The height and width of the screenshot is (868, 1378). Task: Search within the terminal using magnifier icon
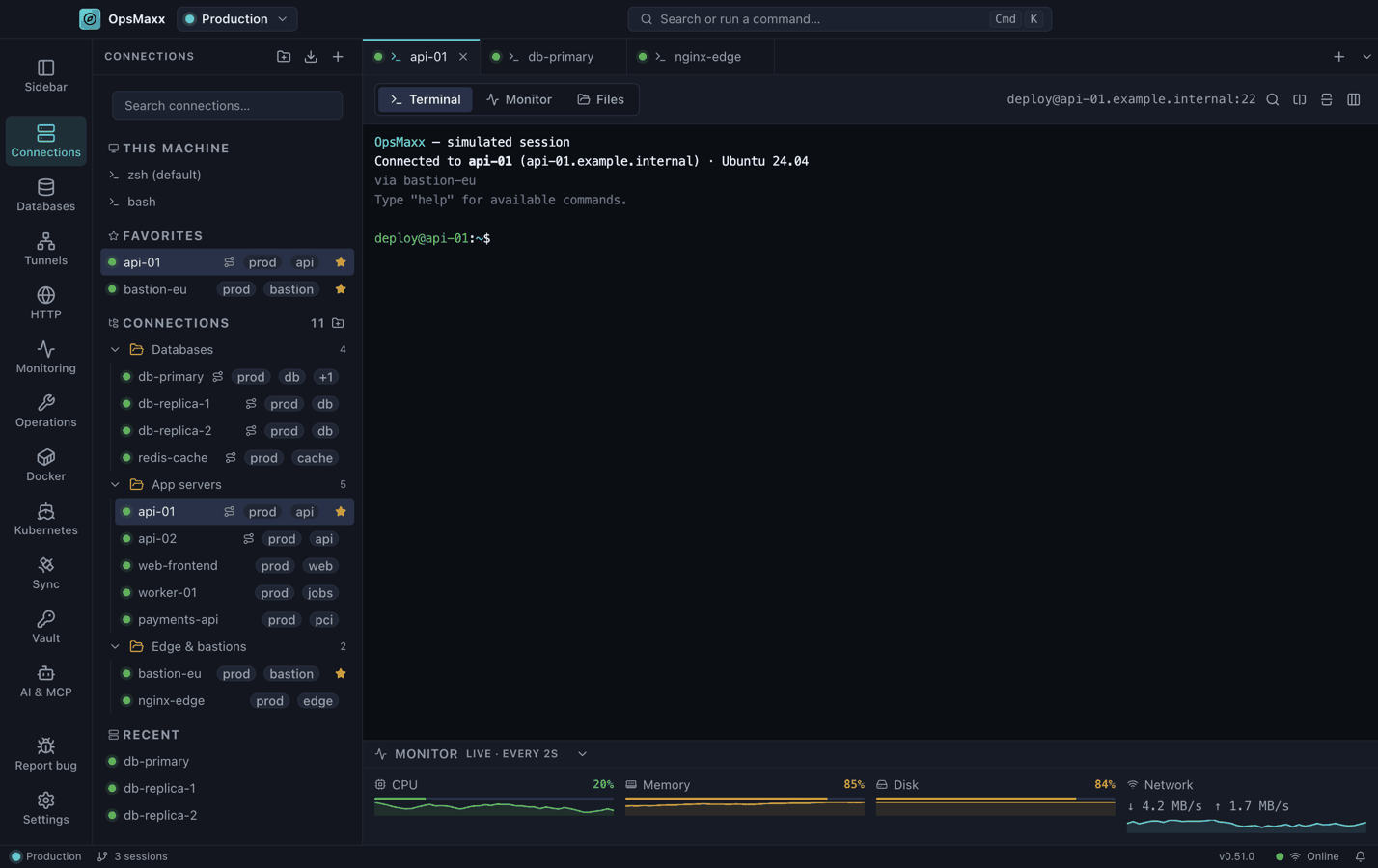[1273, 99]
